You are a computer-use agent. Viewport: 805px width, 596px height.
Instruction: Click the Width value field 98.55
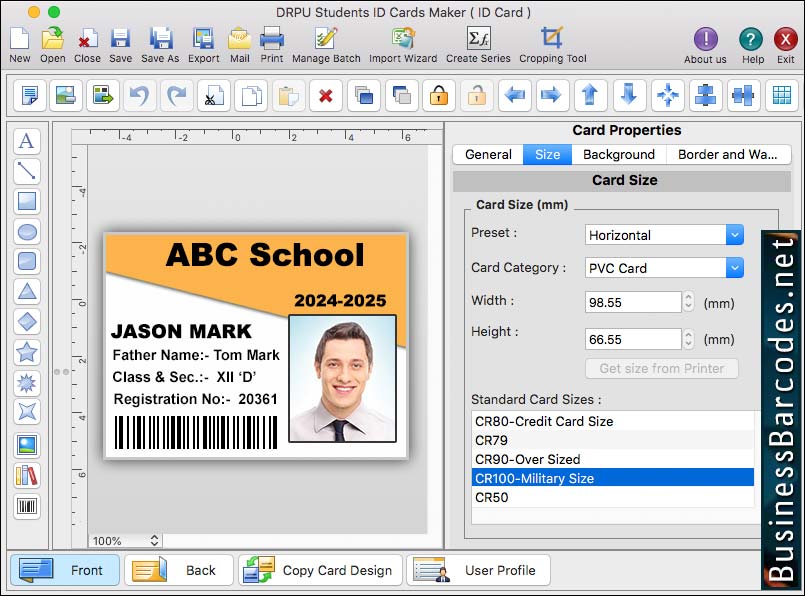point(633,302)
